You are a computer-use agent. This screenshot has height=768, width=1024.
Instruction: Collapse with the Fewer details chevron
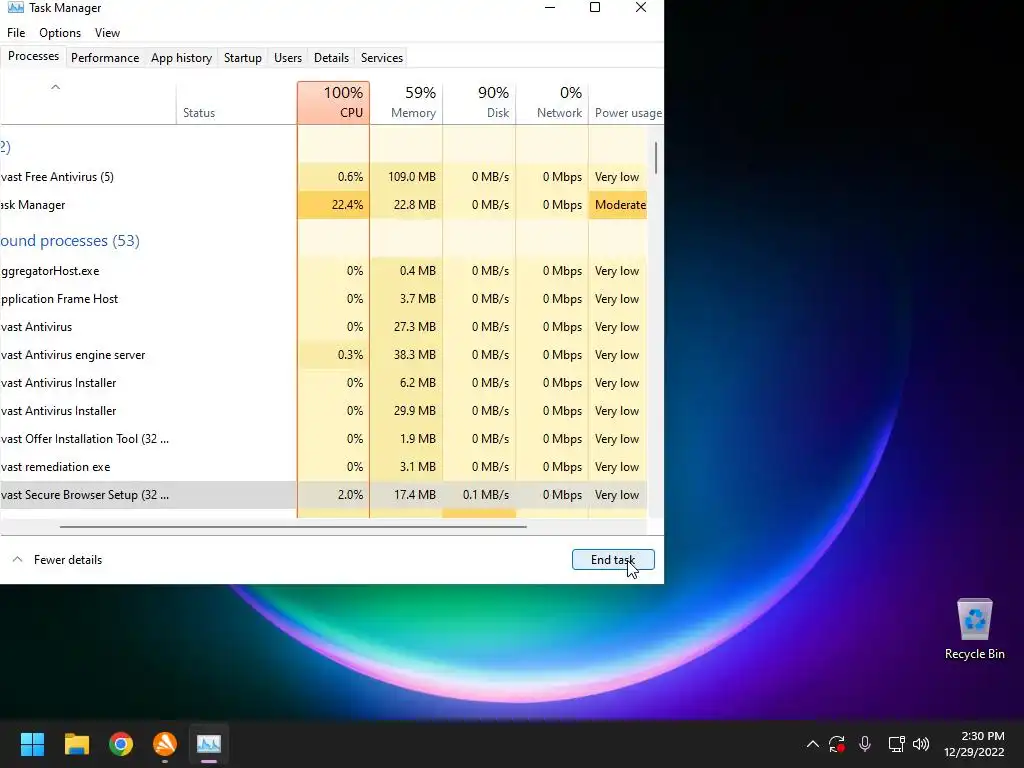click(x=18, y=560)
